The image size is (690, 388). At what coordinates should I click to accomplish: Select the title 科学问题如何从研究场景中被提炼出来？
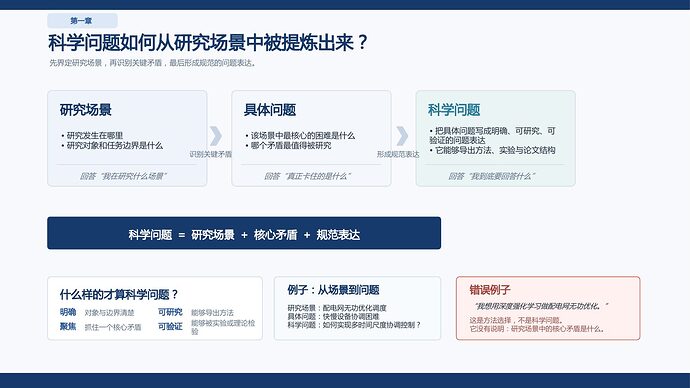pos(208,43)
